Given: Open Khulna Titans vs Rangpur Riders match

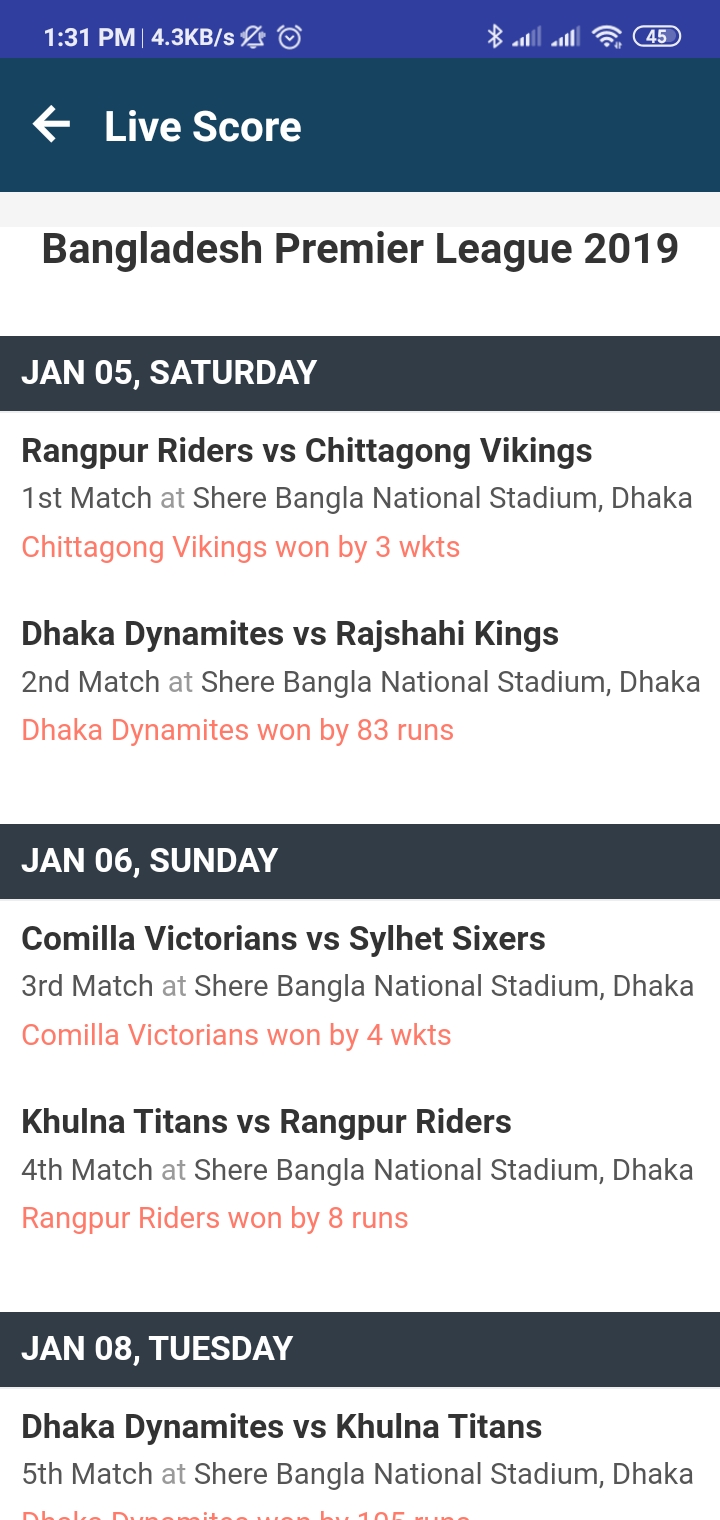Looking at the screenshot, I should pyautogui.click(x=266, y=1122).
